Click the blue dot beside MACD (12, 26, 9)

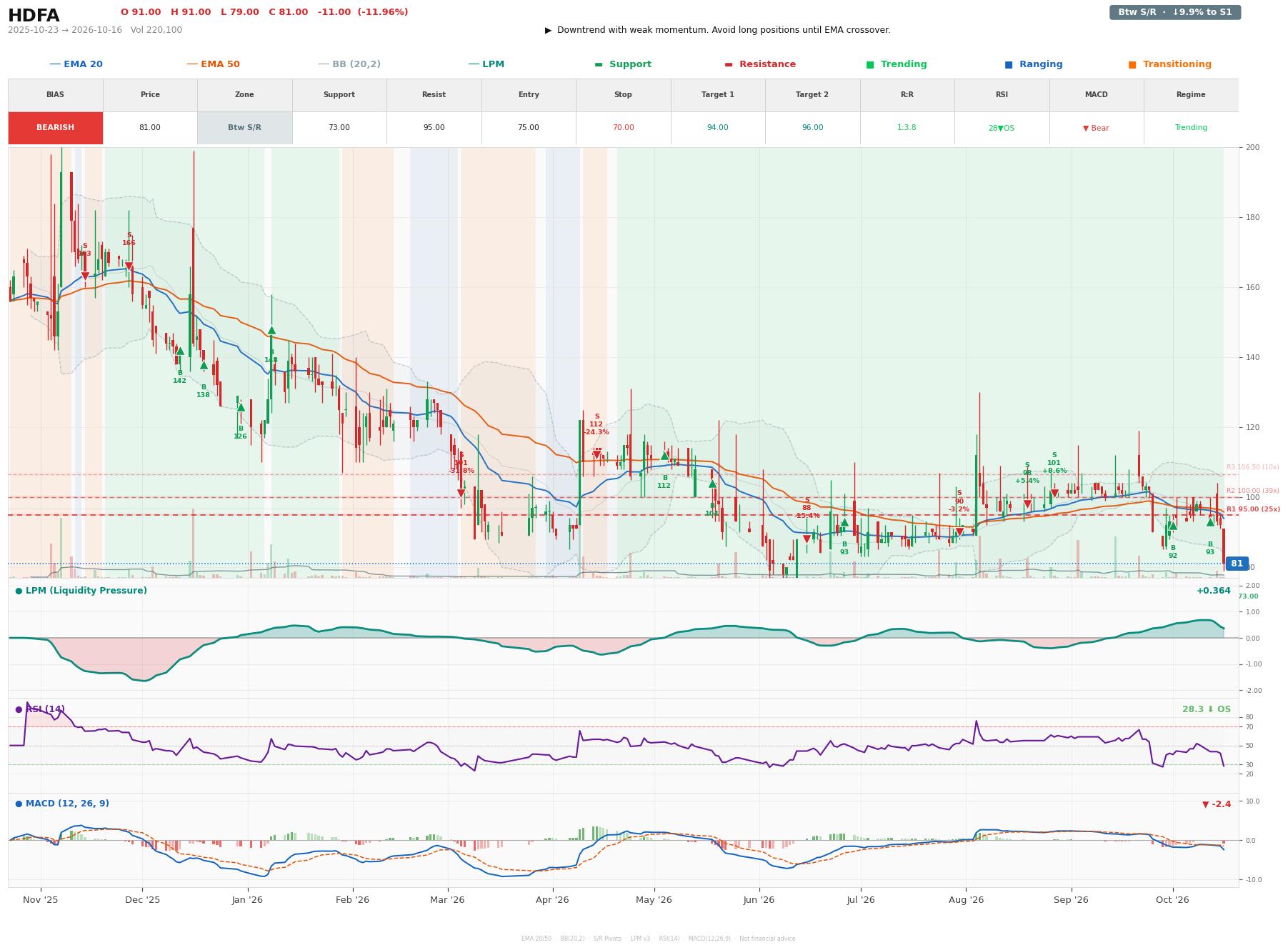point(19,804)
